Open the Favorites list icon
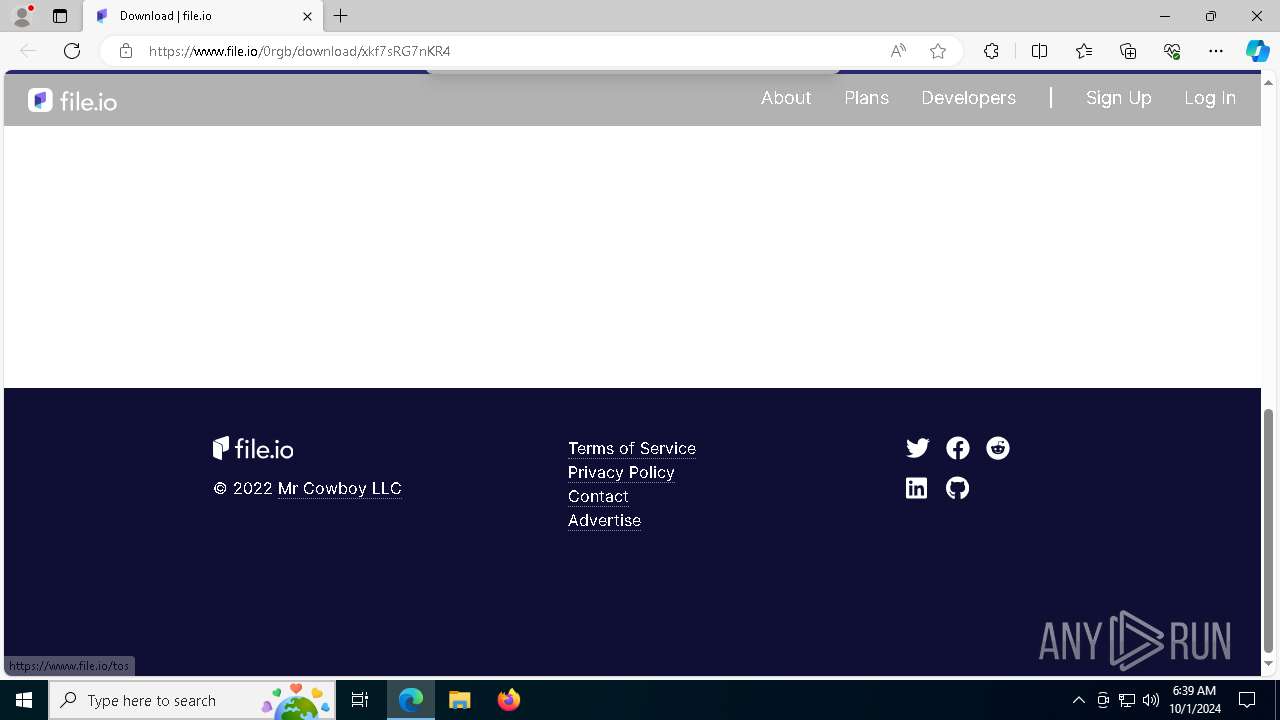The height and width of the screenshot is (720, 1280). pyautogui.click(x=1084, y=51)
